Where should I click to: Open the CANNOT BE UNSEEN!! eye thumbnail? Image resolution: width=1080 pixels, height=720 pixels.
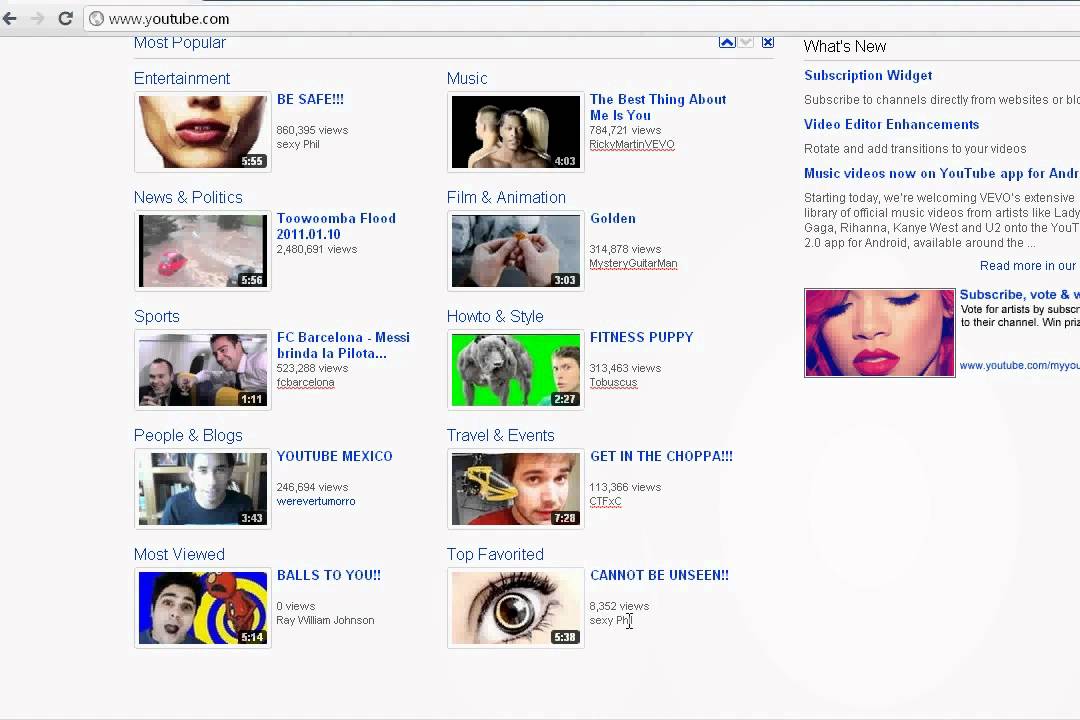pos(516,608)
